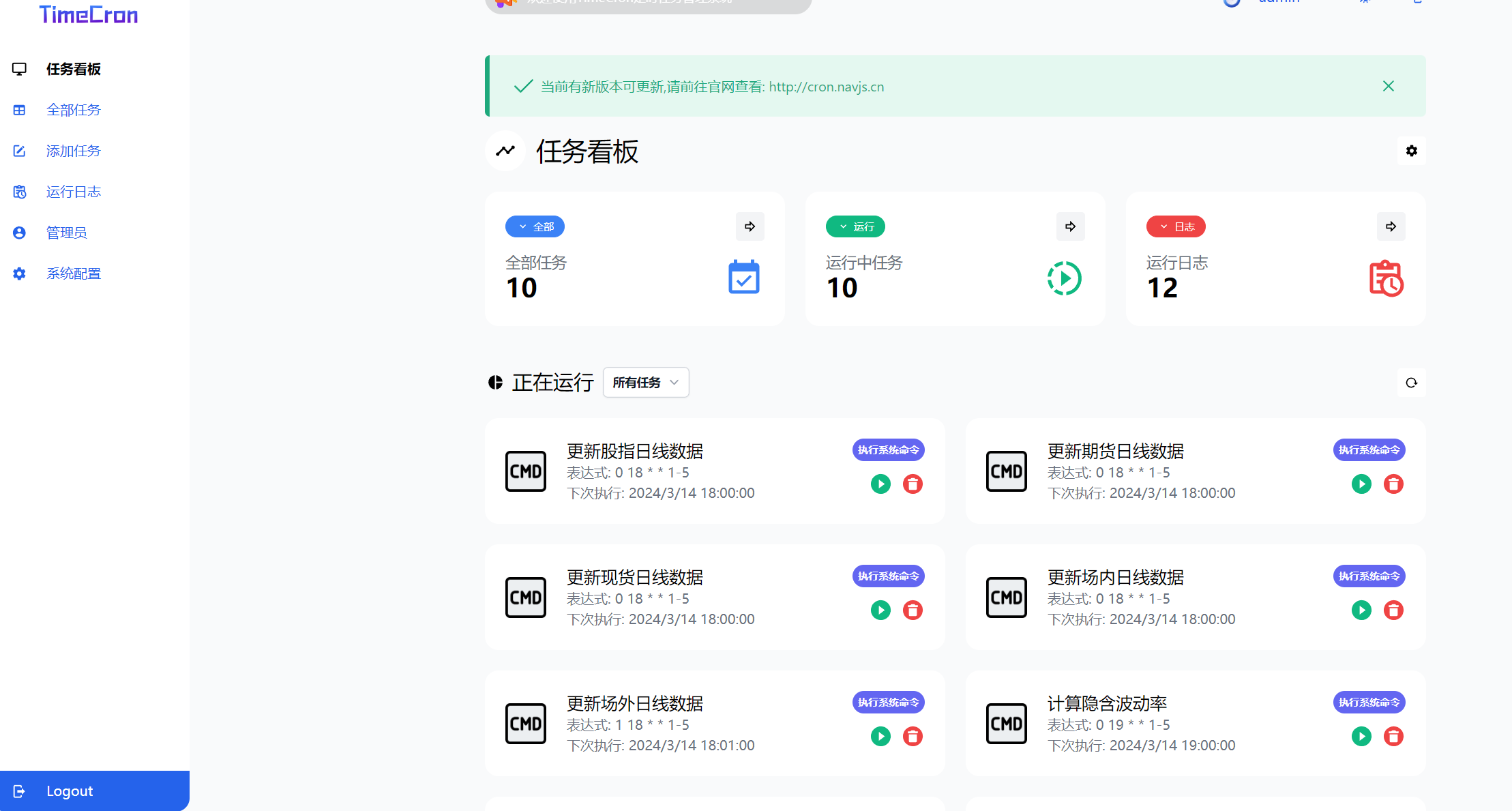The width and height of the screenshot is (1512, 811).
Task: Delete the 更新场外日线数据 task
Action: click(x=913, y=736)
